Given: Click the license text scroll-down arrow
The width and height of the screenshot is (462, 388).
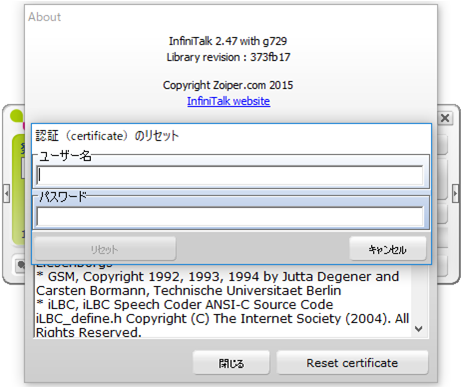Looking at the screenshot, I should click(x=419, y=329).
